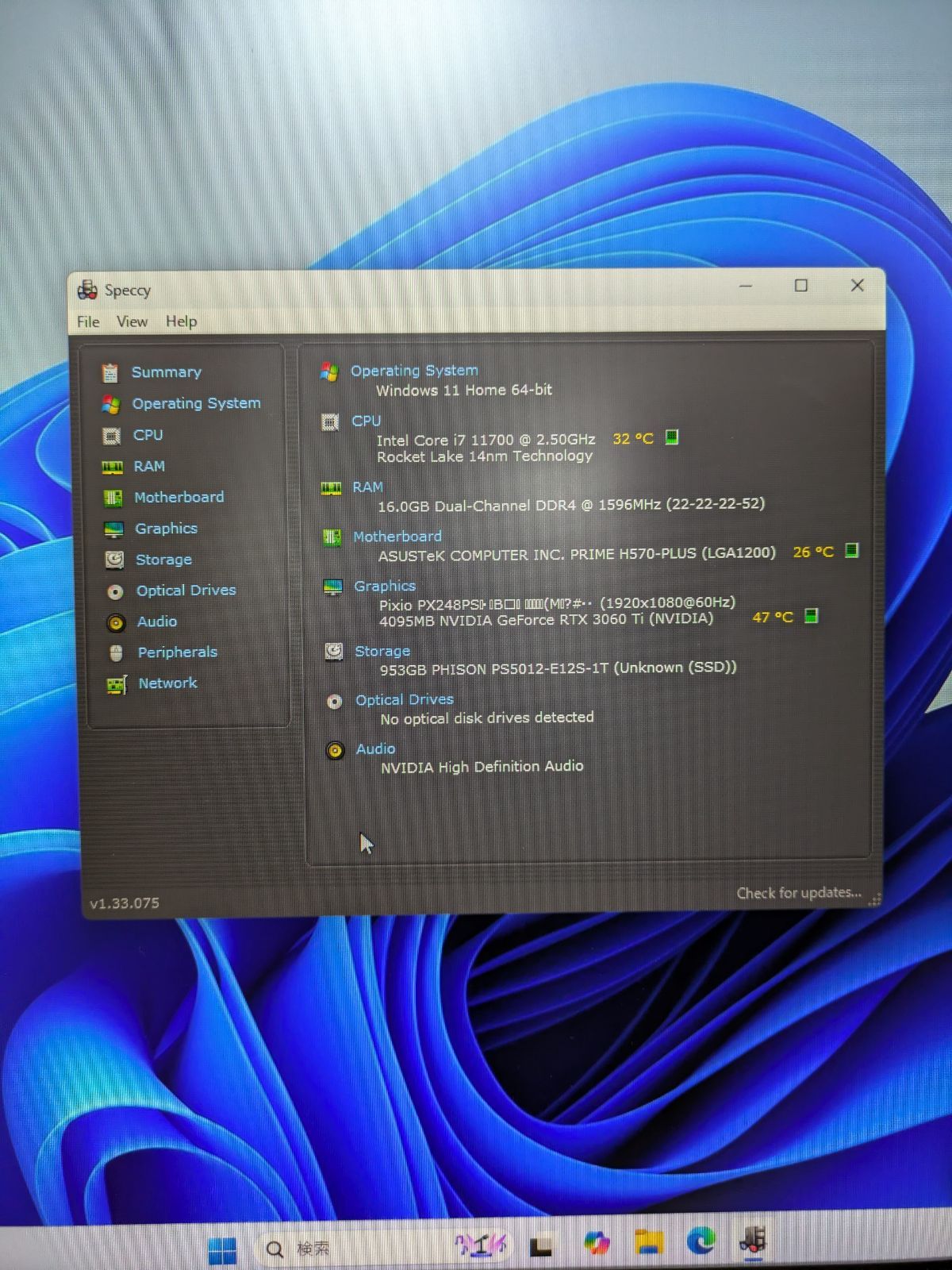
Task: Select the Audio speaker icon in sidebar
Action: (117, 622)
